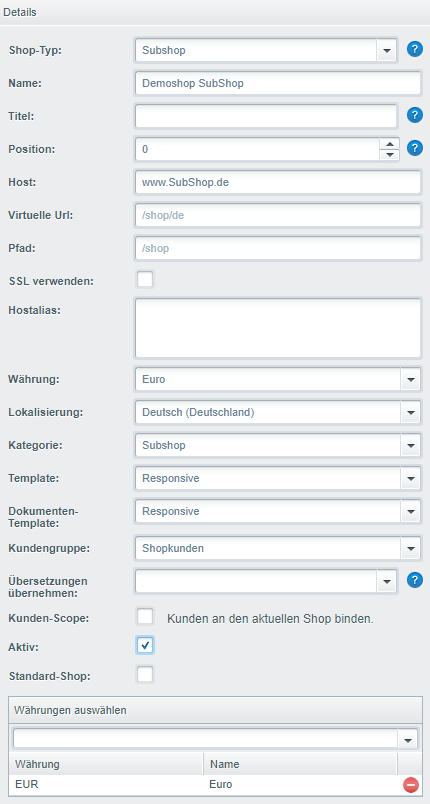Image resolution: width=430 pixels, height=804 pixels.
Task: Increase Position with up spinner arrow
Action: click(390, 144)
